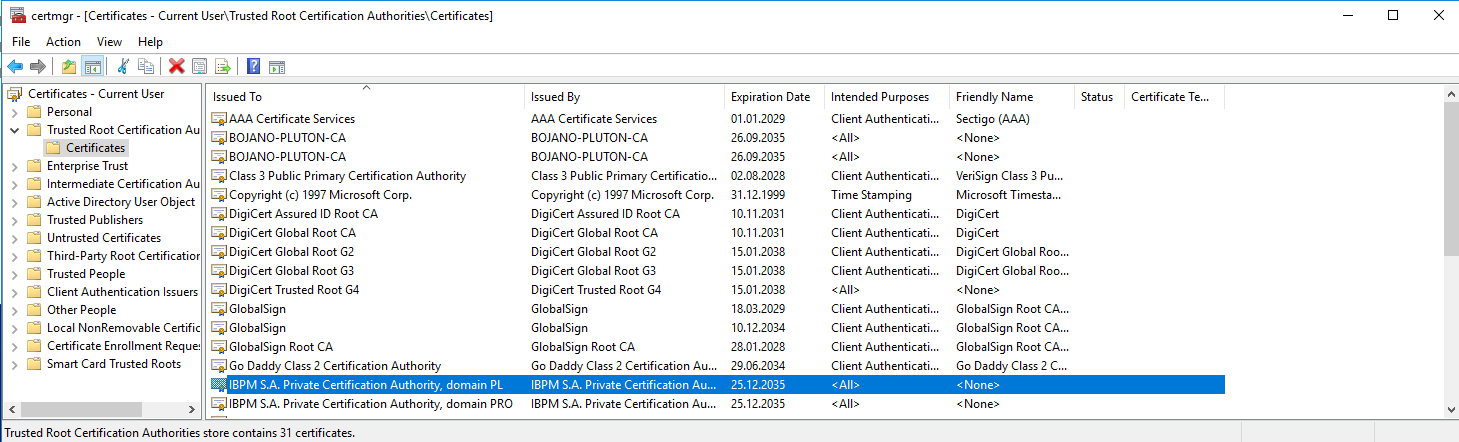Image resolution: width=1459 pixels, height=442 pixels.
Task: Open the View menu
Action: click(x=109, y=42)
